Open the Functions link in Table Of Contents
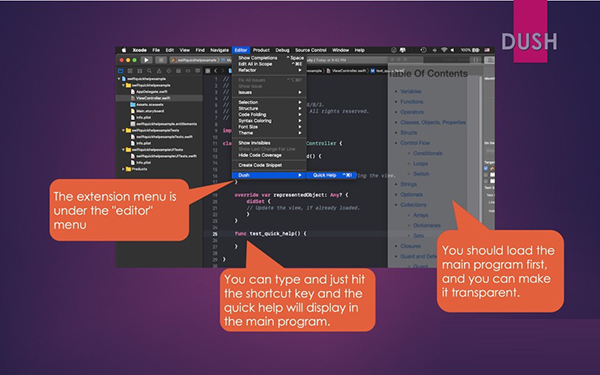600x375 pixels. coord(412,102)
